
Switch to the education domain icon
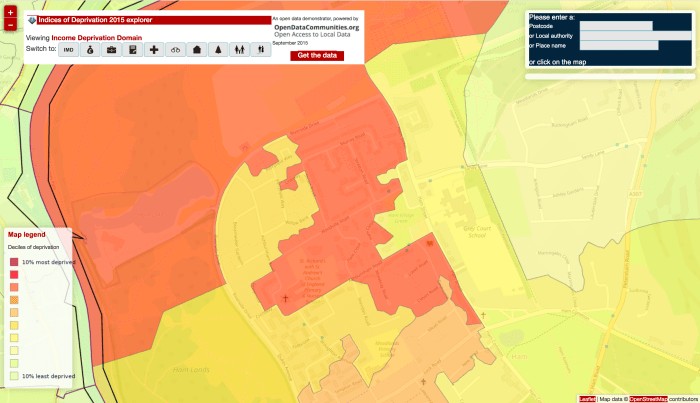(132, 49)
